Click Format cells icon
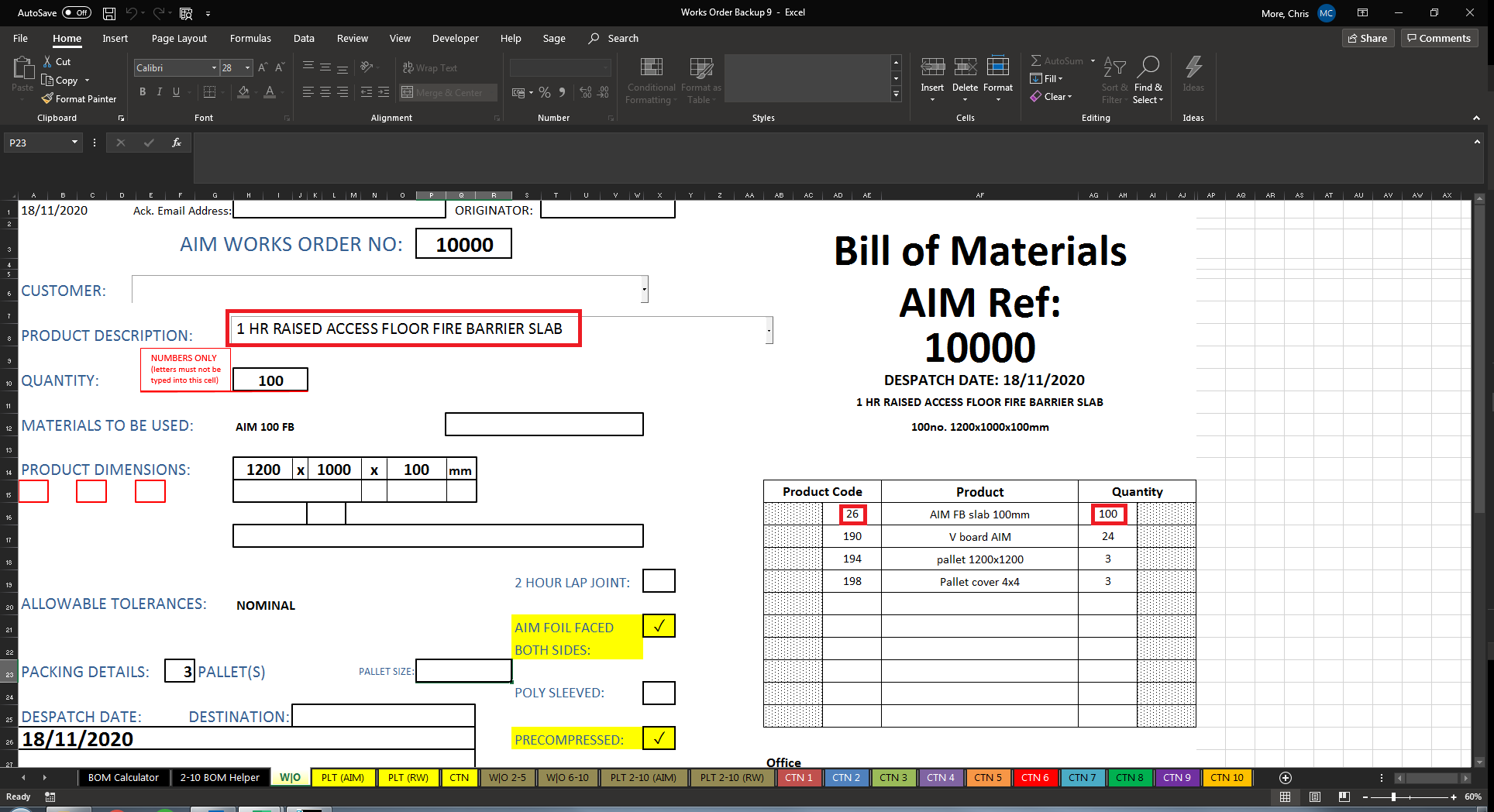The image size is (1494, 812). click(998, 67)
